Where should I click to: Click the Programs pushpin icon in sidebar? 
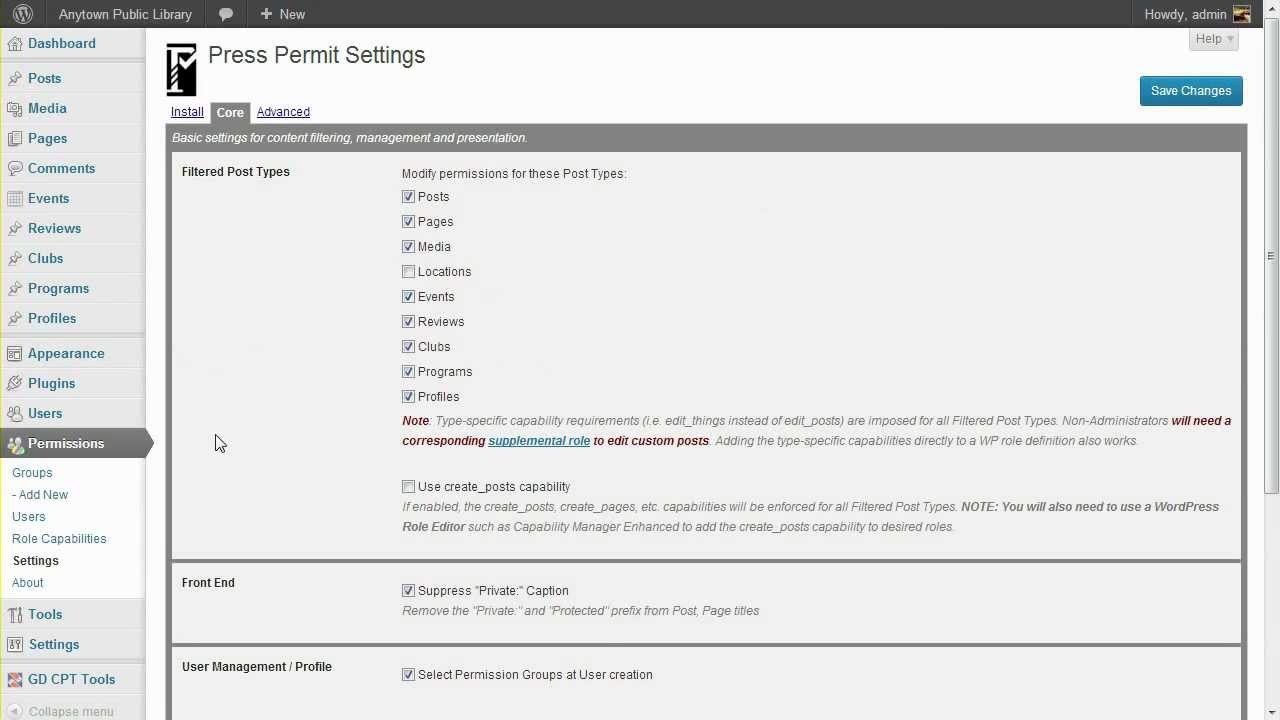(15, 288)
